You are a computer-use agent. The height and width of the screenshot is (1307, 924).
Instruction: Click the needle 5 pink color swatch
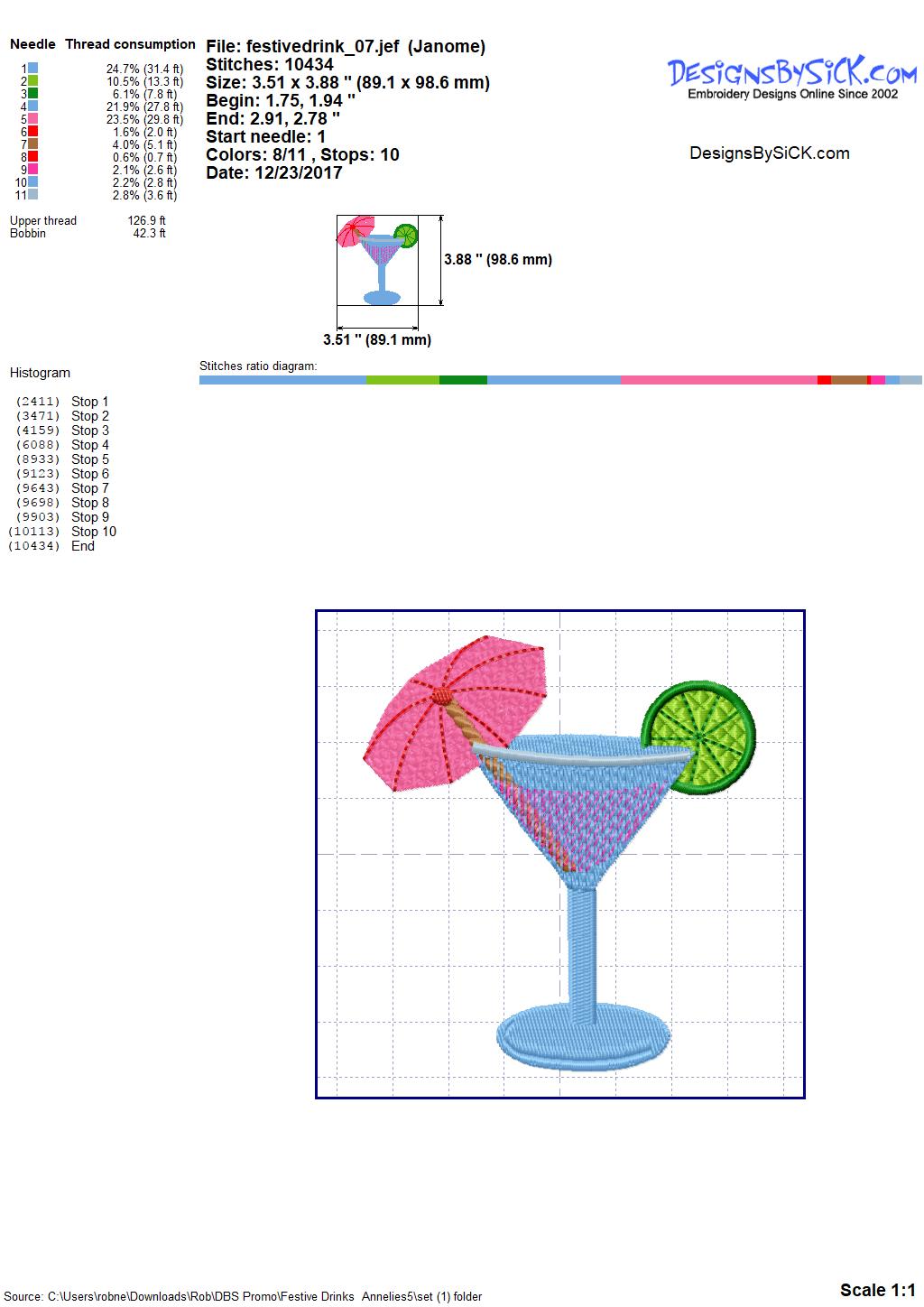pos(32,119)
